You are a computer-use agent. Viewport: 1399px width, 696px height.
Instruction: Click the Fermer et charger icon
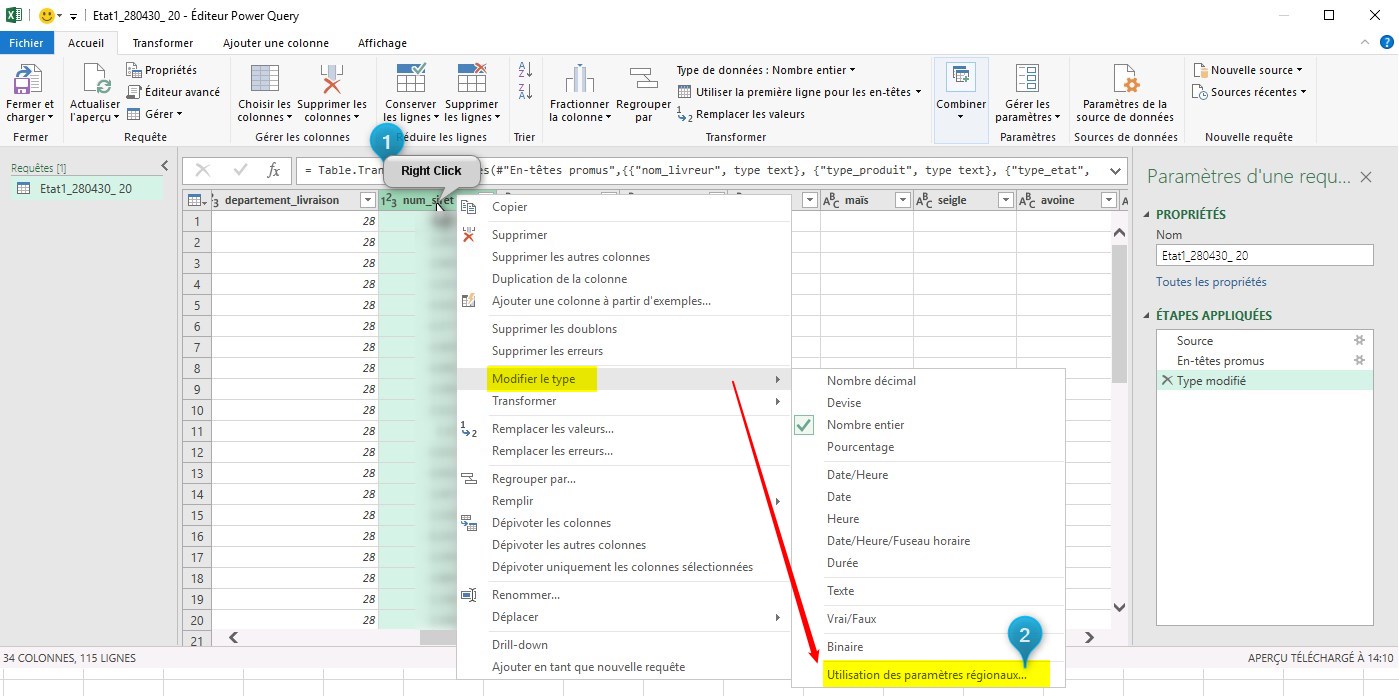30,81
